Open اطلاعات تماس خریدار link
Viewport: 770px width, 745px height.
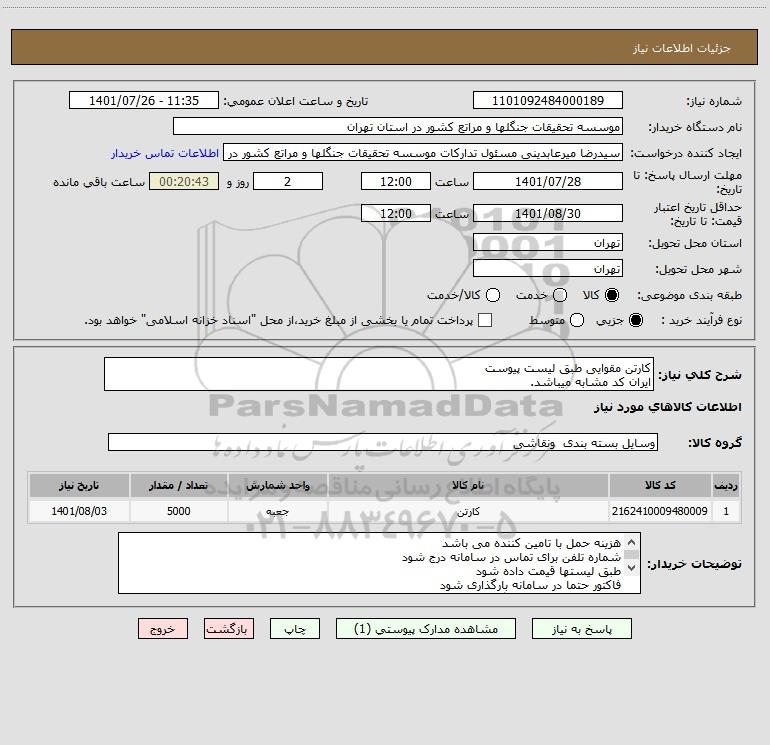[x=165, y=153]
